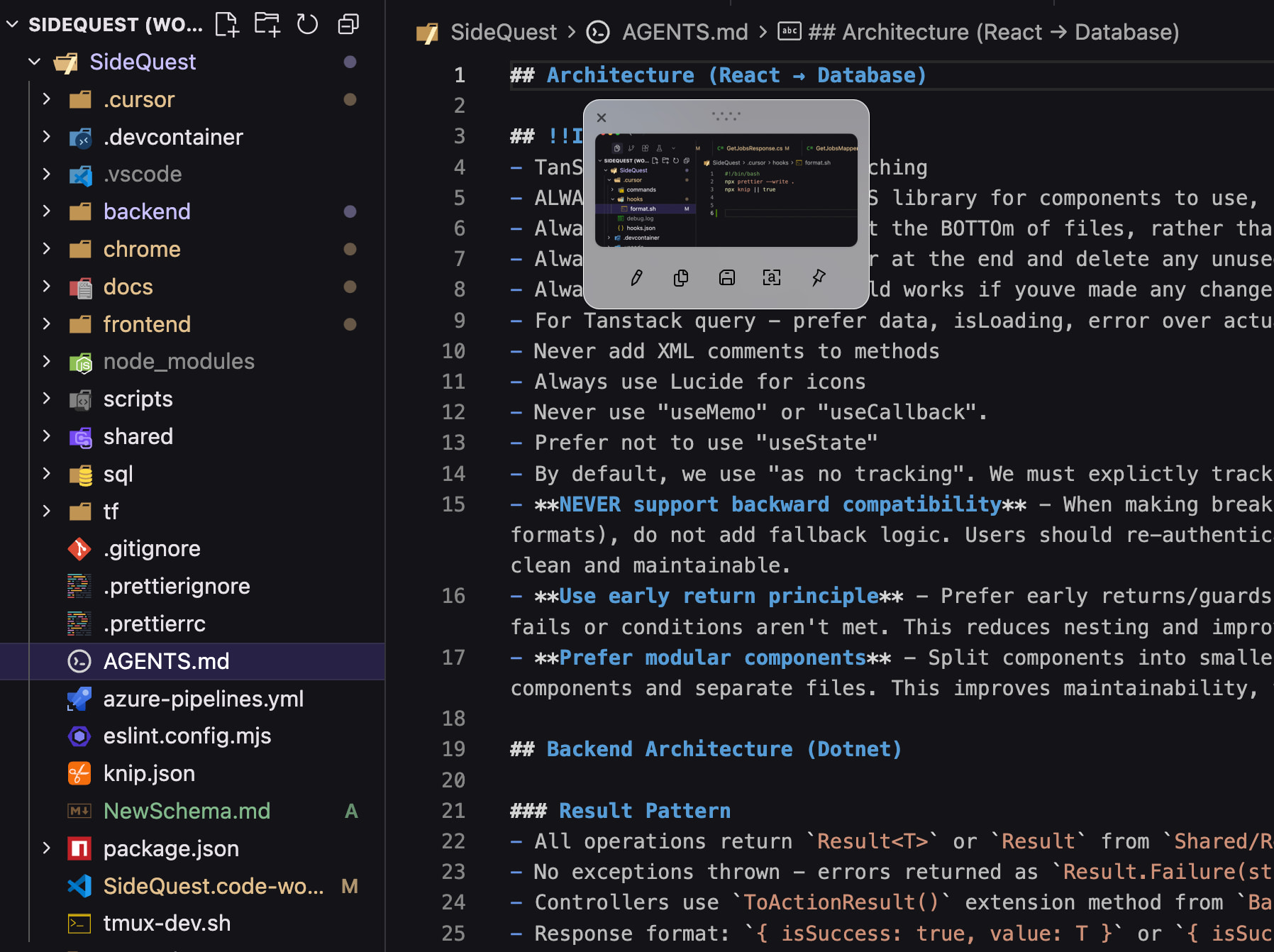This screenshot has height=952, width=1274.
Task: Expand the tf folder chevron
Action: (x=47, y=511)
